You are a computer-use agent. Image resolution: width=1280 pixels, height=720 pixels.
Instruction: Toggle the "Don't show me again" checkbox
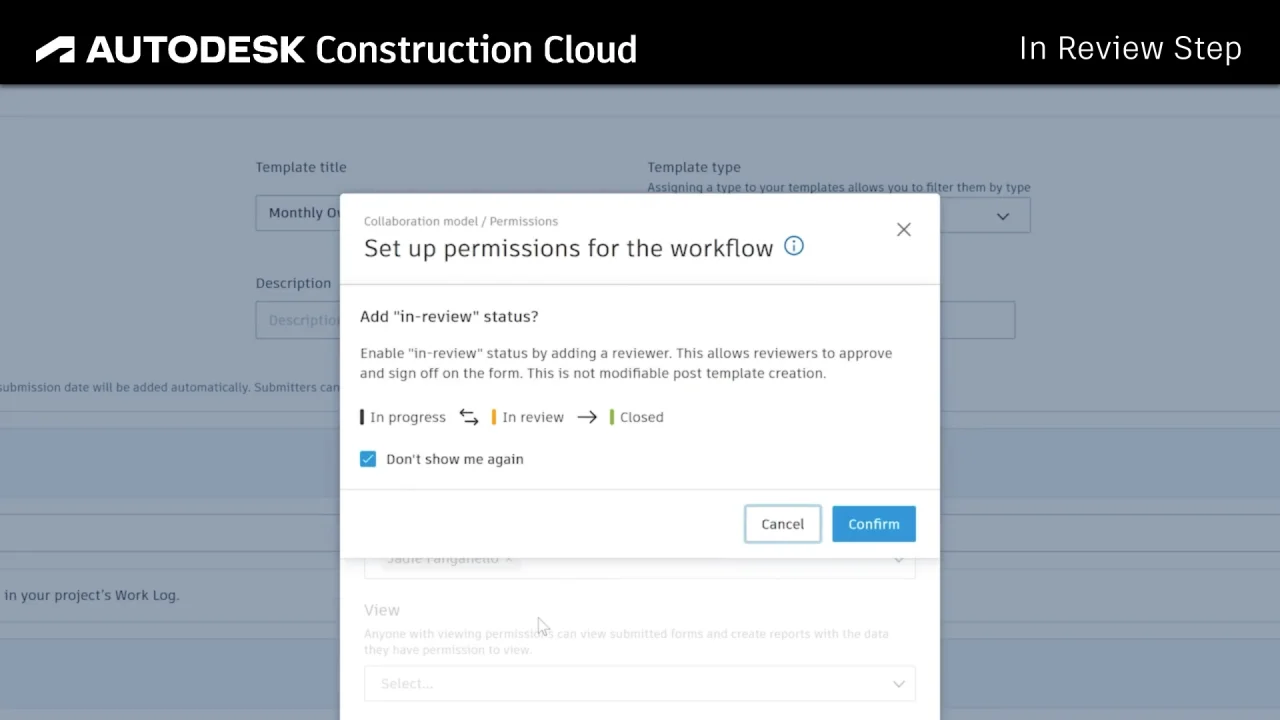[368, 459]
